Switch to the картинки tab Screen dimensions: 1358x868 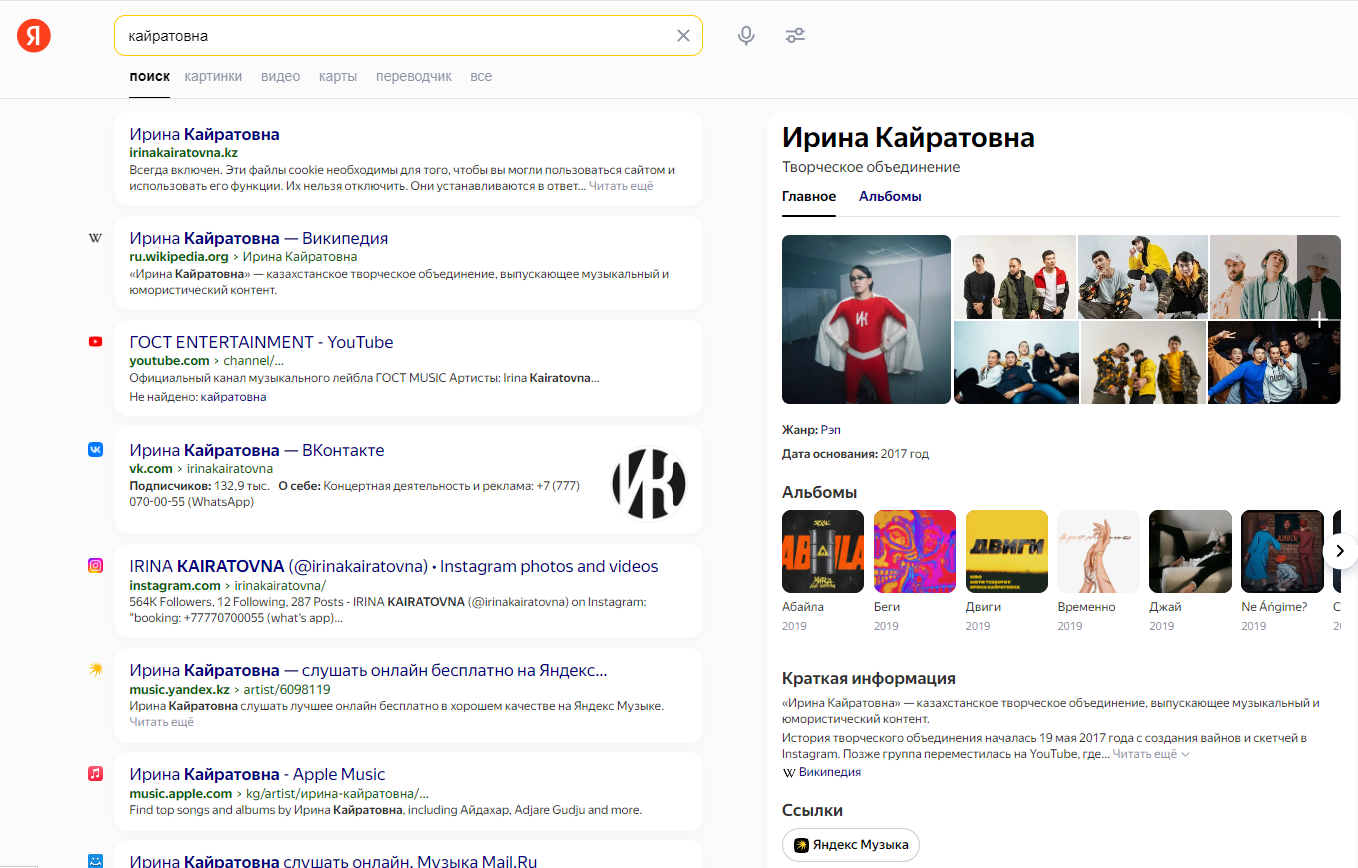click(x=213, y=76)
